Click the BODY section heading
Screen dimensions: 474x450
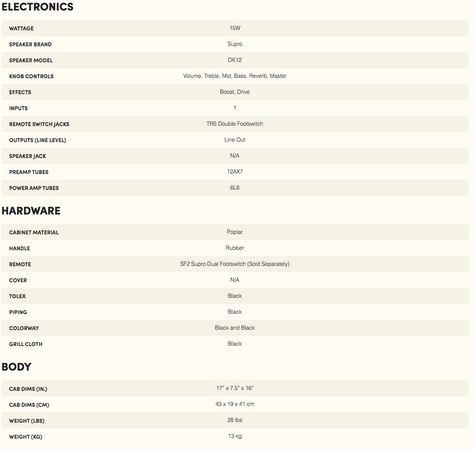pos(16,367)
